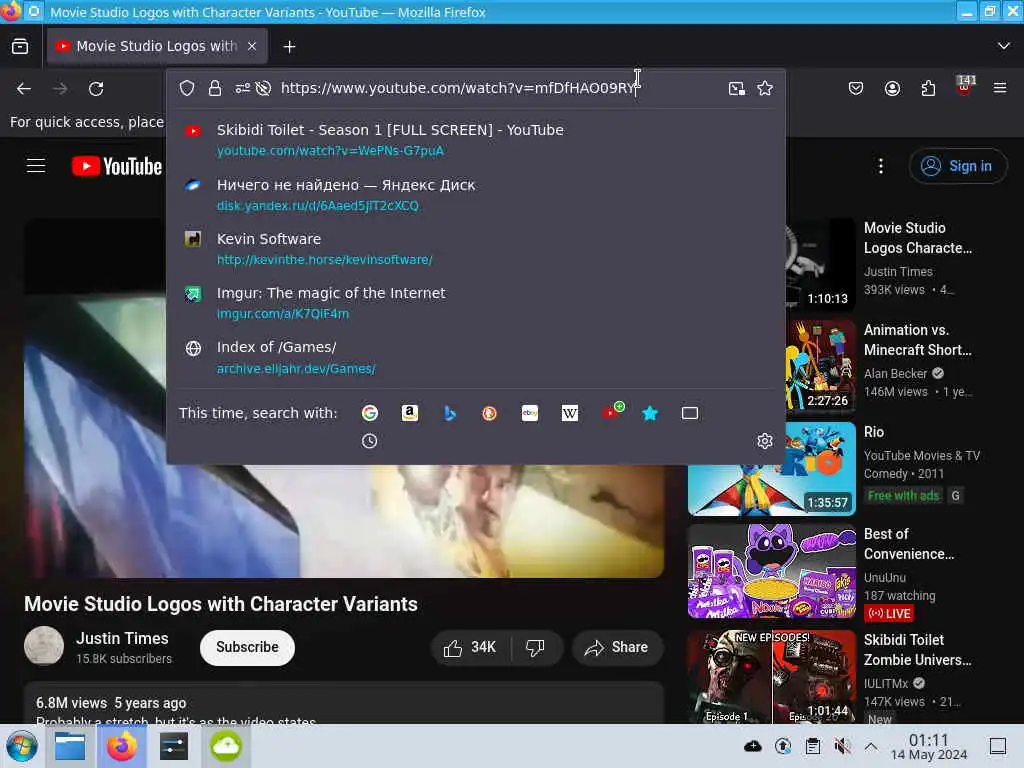Image resolution: width=1024 pixels, height=768 pixels.
Task: Search this time with eBay
Action: 530,413
